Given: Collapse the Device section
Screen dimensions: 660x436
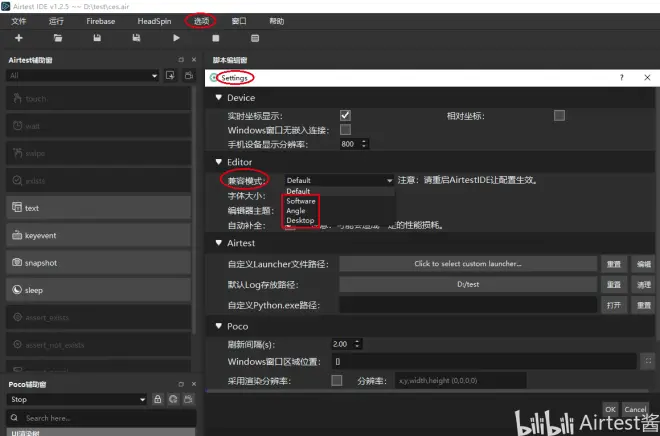Looking at the screenshot, I should 218,97.
